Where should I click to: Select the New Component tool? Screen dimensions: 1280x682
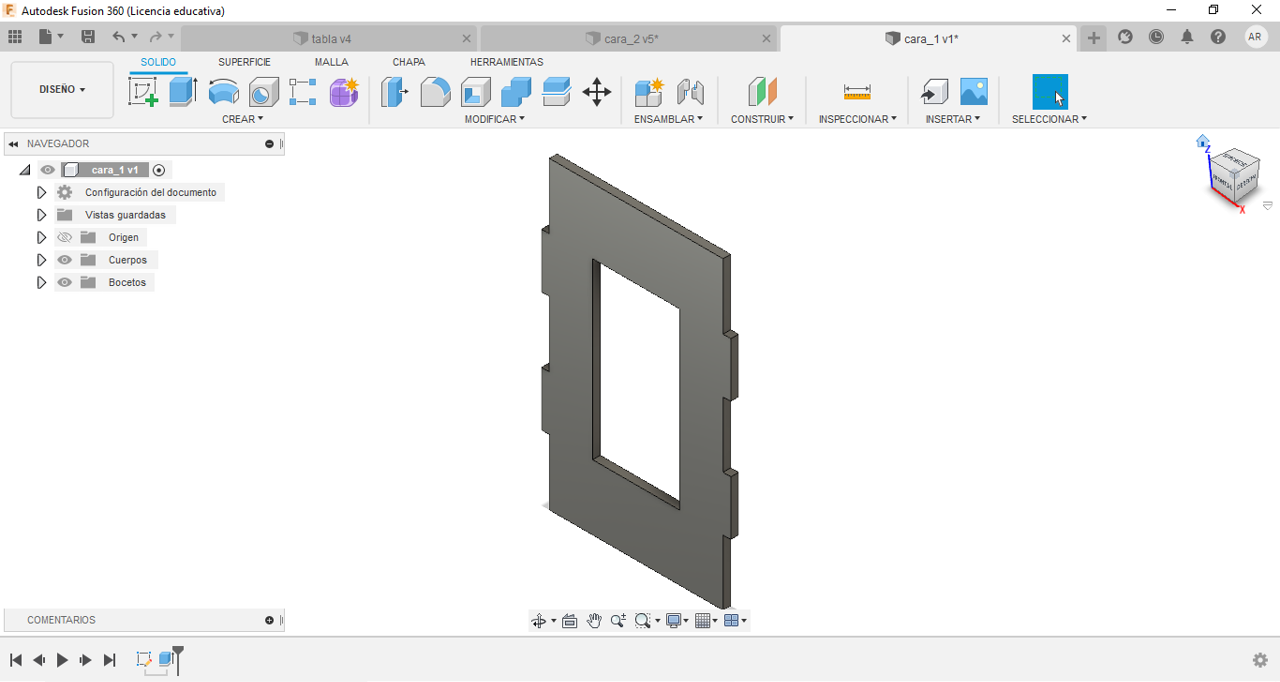649,92
